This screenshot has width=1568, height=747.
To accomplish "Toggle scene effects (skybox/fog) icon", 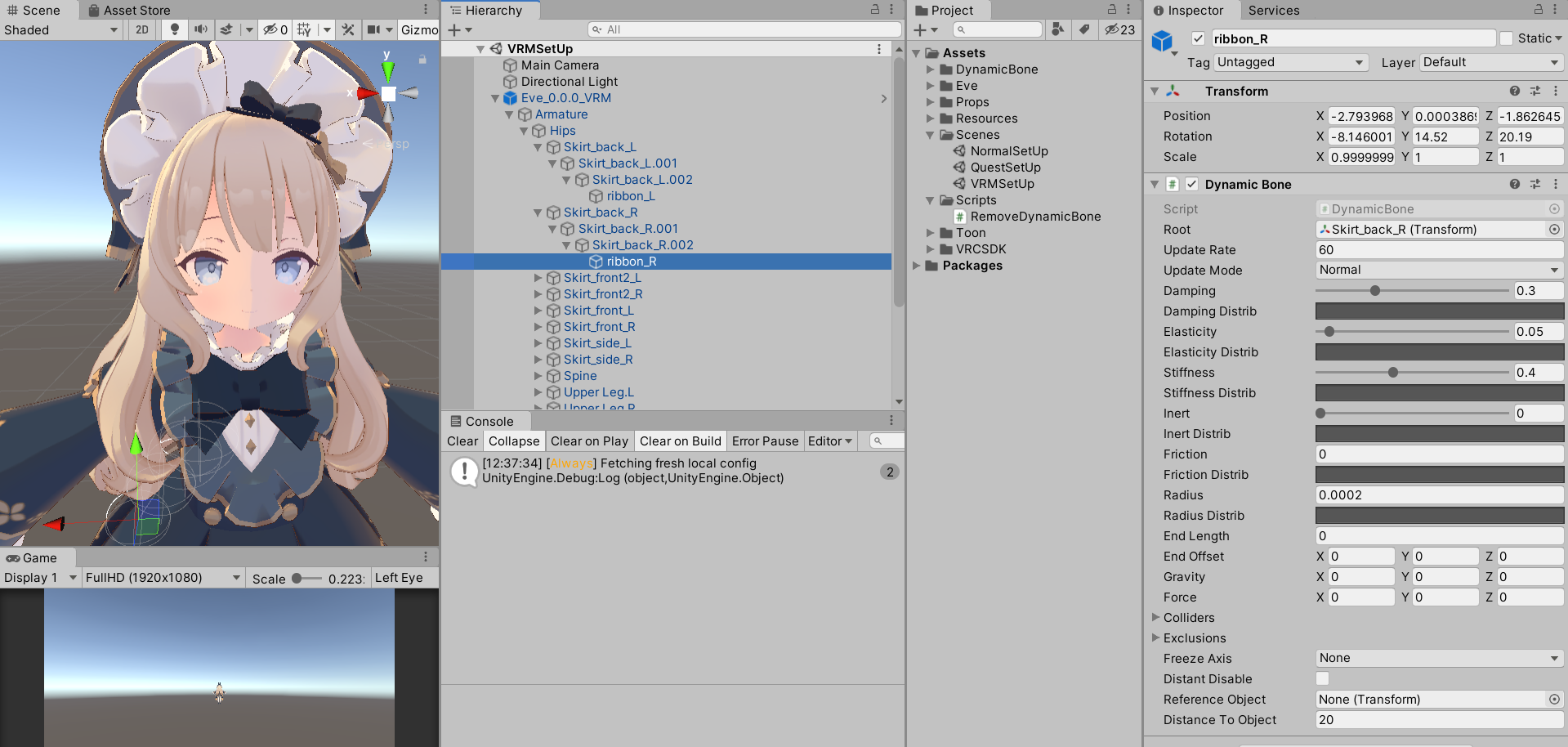I will pos(226,29).
